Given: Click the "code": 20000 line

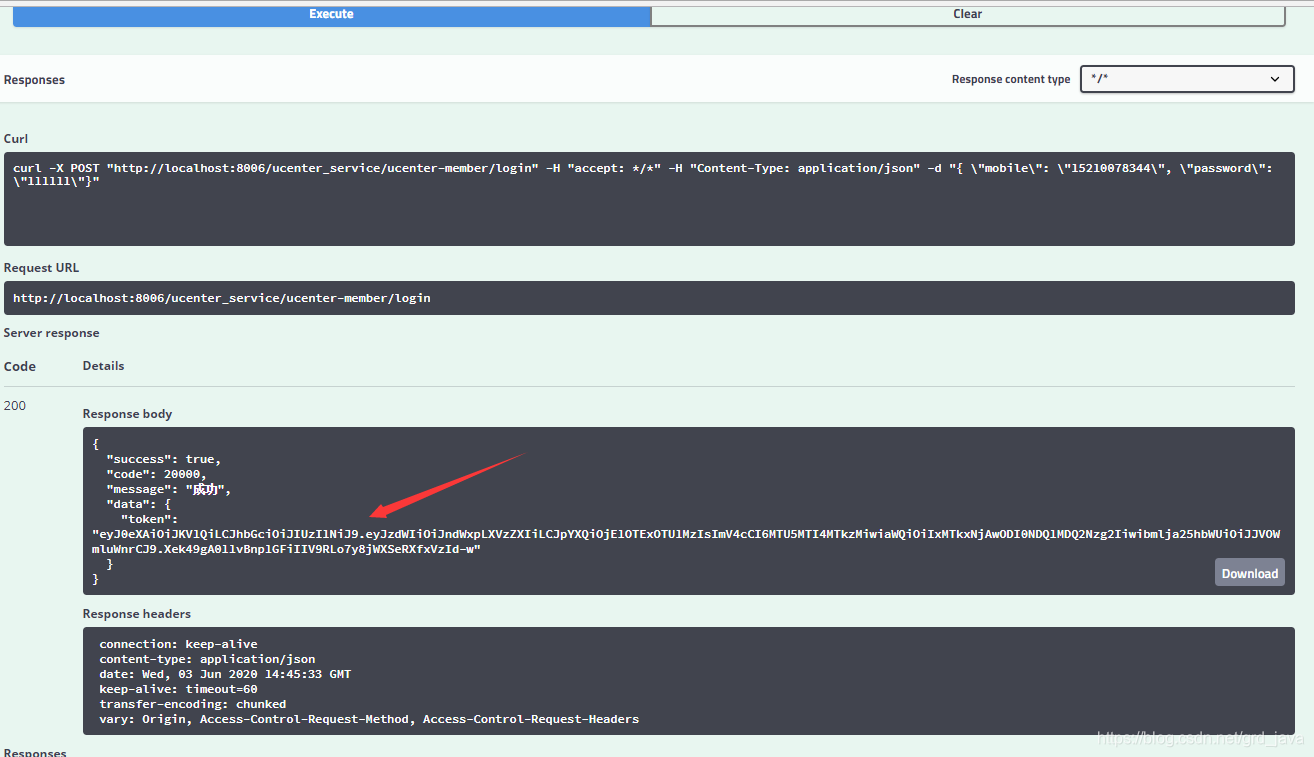Looking at the screenshot, I should point(157,474).
